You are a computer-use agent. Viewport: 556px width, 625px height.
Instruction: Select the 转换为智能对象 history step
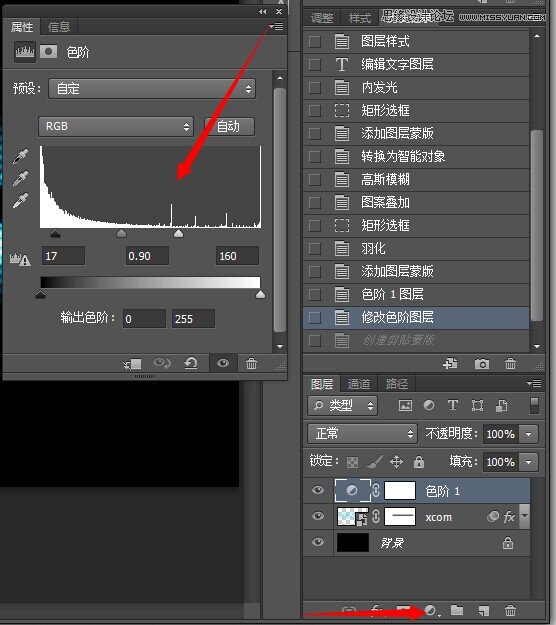point(416,156)
